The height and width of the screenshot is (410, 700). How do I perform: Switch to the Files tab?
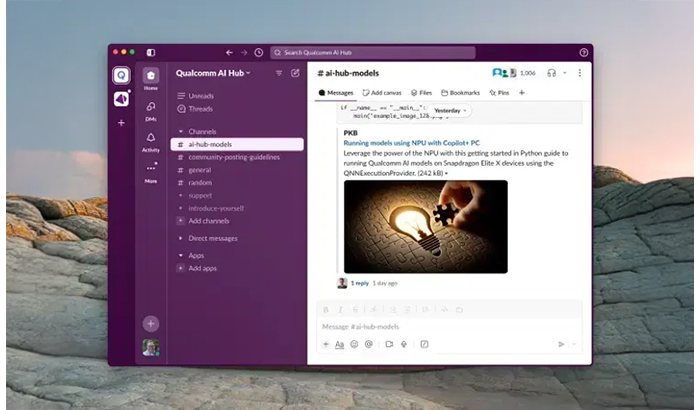coord(421,93)
